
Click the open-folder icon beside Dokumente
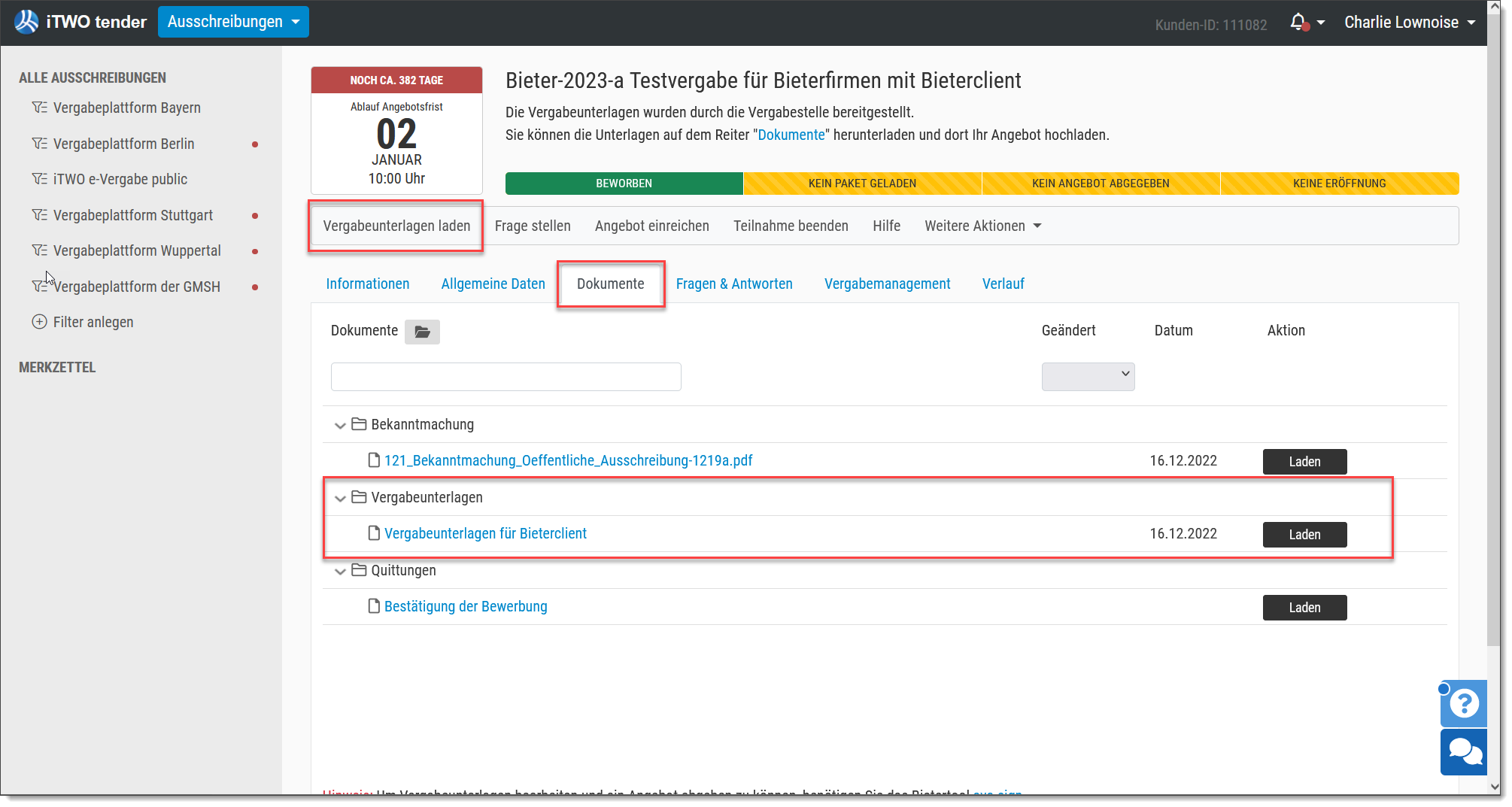(422, 332)
